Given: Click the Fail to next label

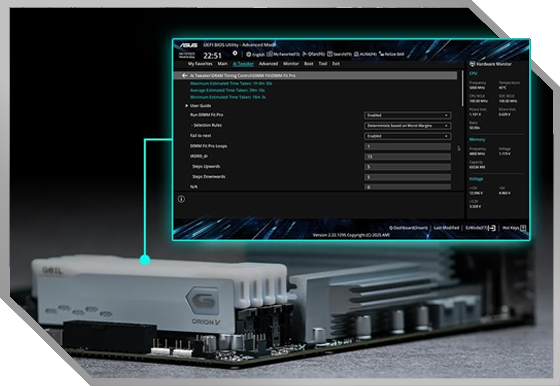Looking at the screenshot, I should (200, 136).
